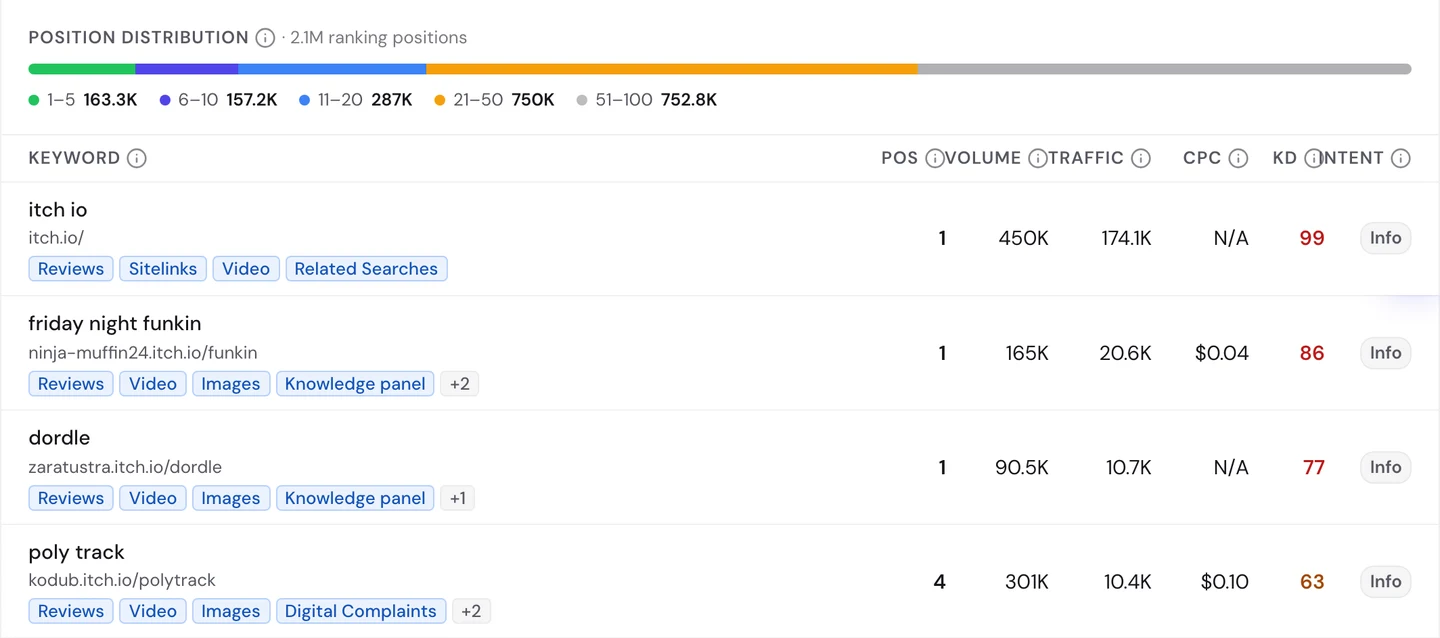Open the CPC column info icon
Screen dimensions: 1440x638
point(1238,158)
